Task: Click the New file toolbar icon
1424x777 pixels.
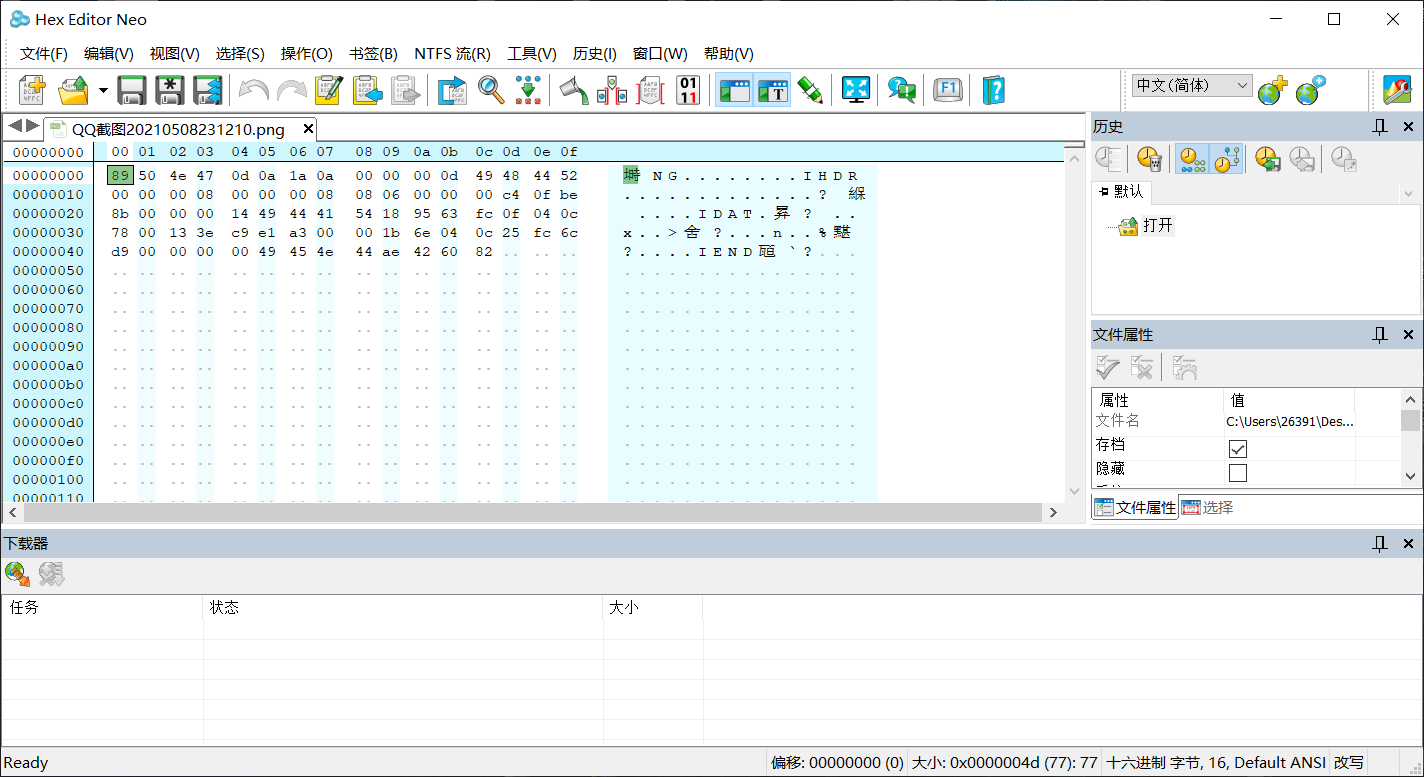Action: [33, 90]
